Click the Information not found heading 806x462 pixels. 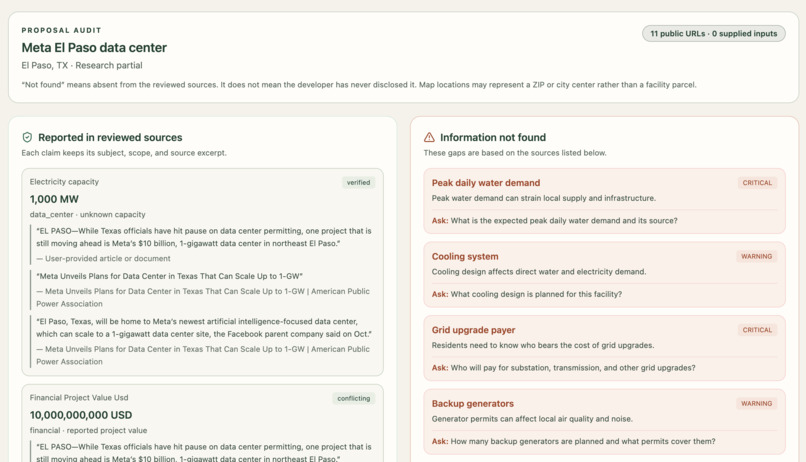pos(493,137)
